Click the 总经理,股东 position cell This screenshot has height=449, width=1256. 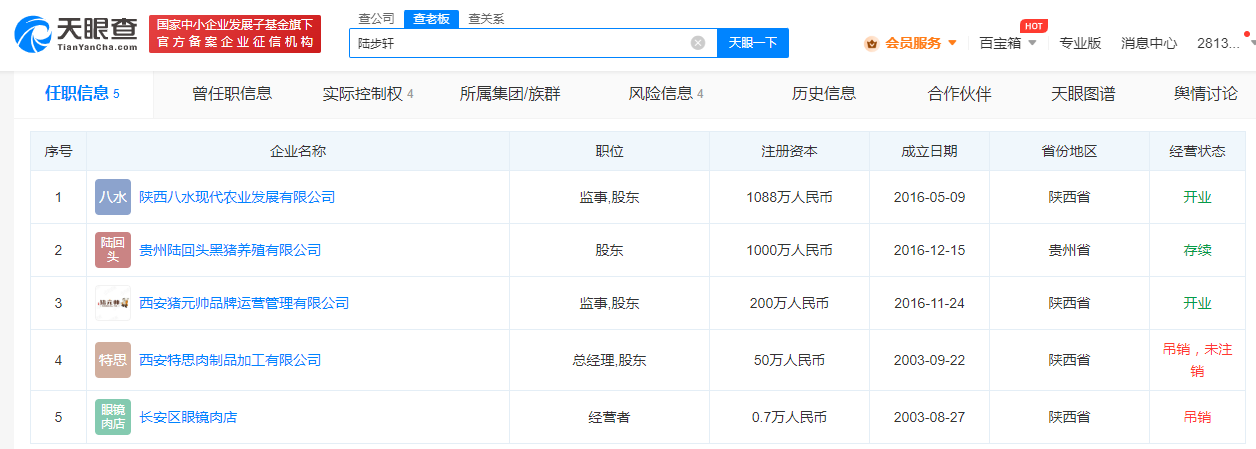tap(610, 360)
